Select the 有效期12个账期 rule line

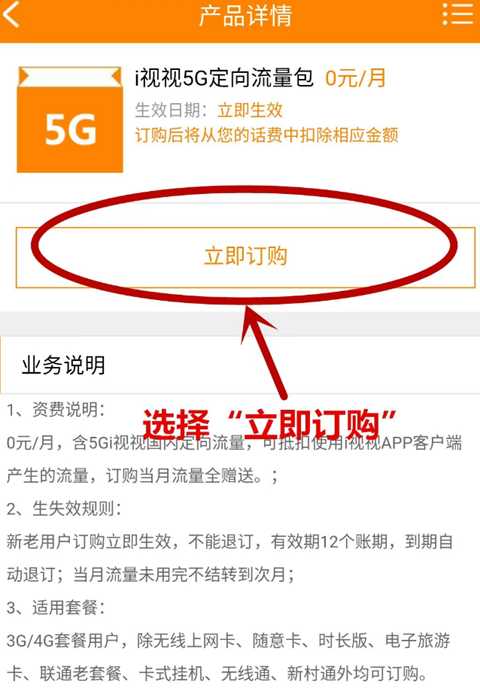tap(230, 542)
